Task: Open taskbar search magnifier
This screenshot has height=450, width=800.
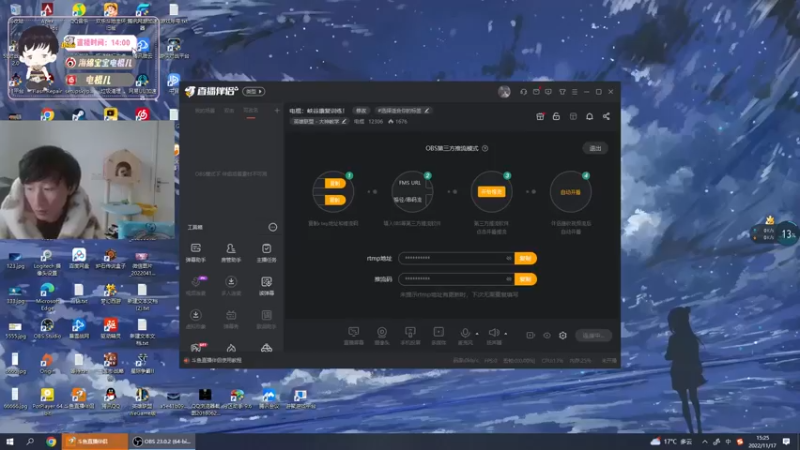Action: (30, 441)
